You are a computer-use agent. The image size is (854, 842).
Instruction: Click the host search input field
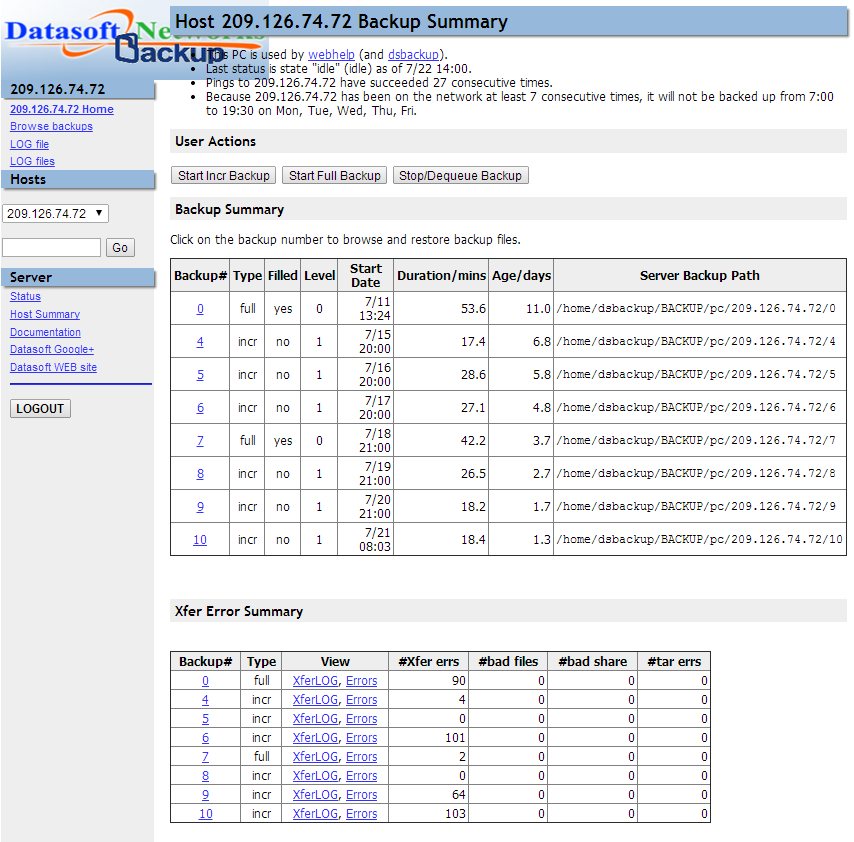tap(52, 247)
